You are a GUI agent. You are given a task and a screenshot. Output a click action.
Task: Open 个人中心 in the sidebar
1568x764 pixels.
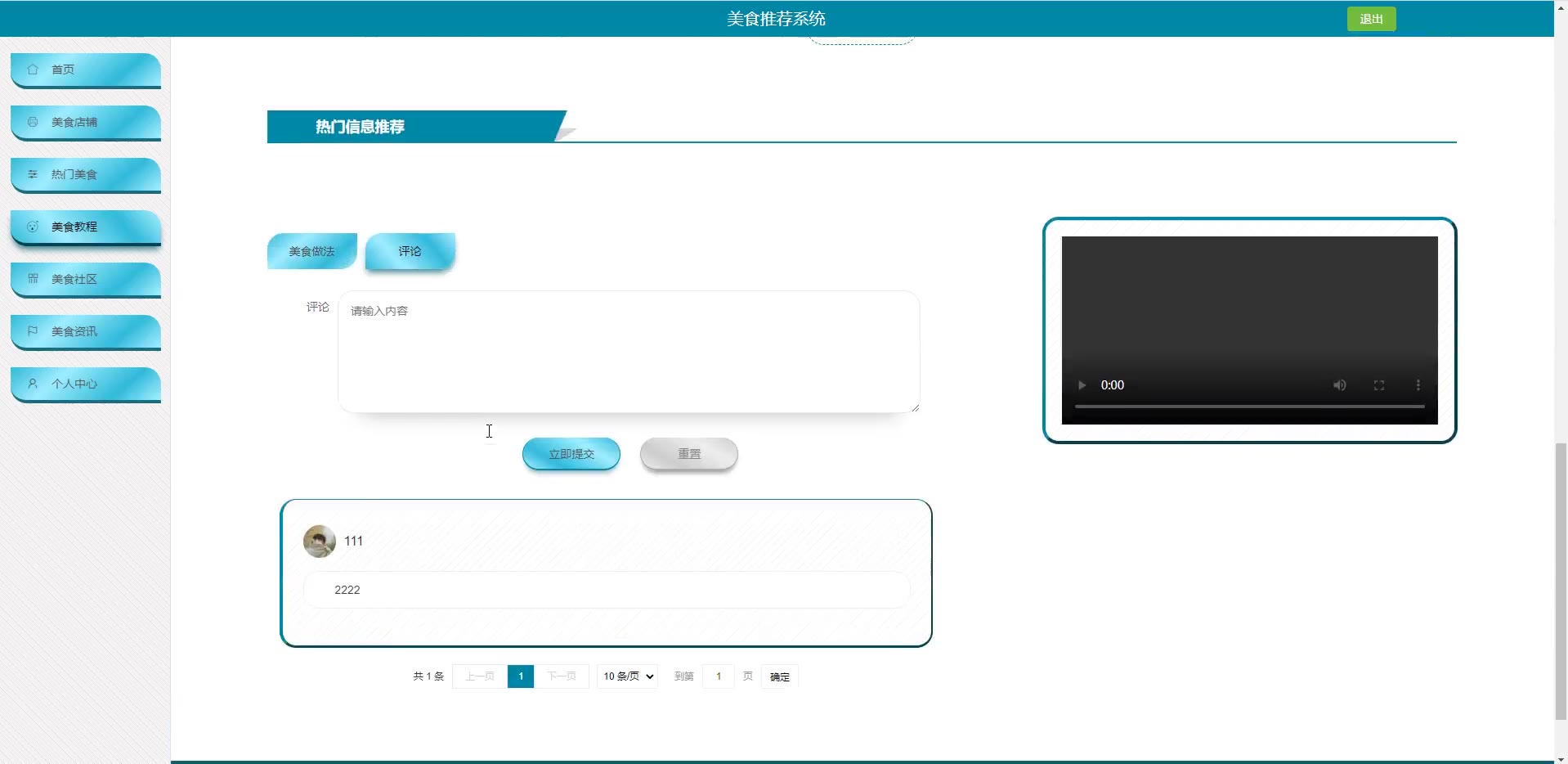(x=86, y=384)
